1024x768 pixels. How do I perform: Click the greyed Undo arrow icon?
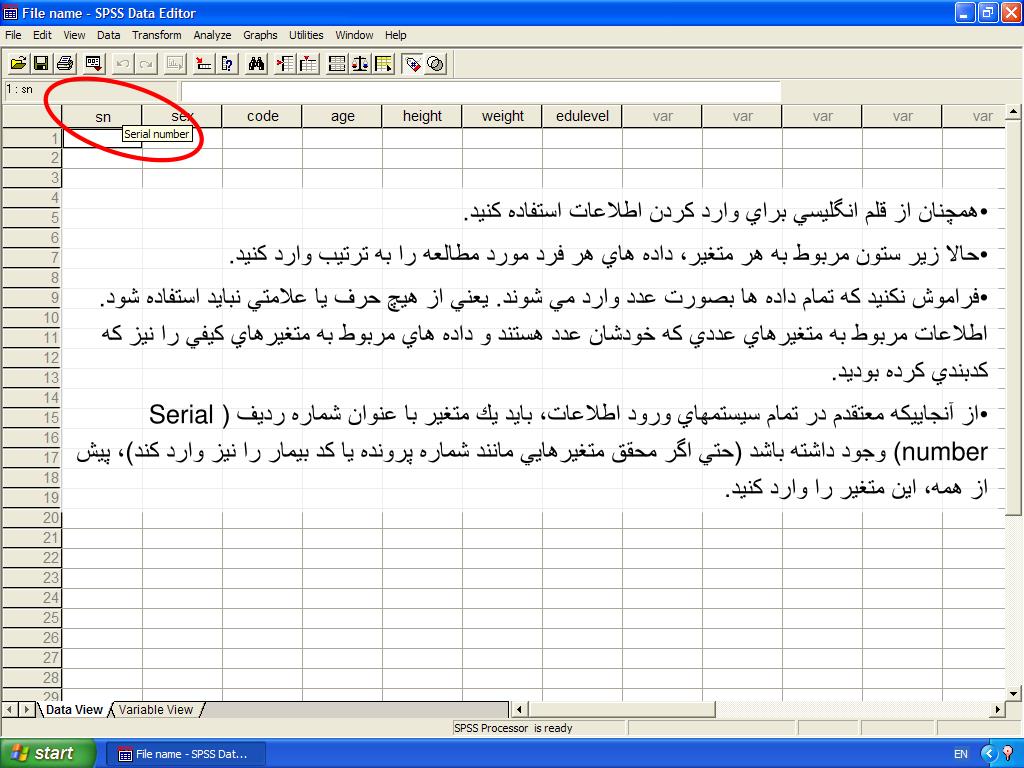[123, 63]
